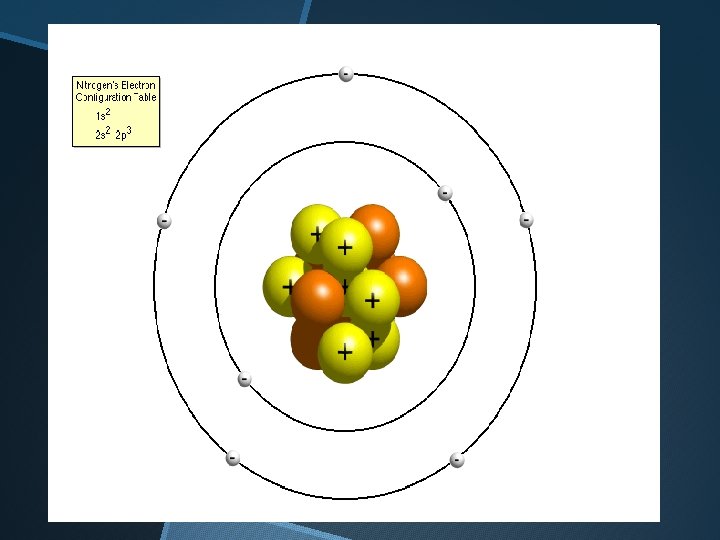
Task: Select the rightmost electron on outer shell
Action: tap(526, 220)
